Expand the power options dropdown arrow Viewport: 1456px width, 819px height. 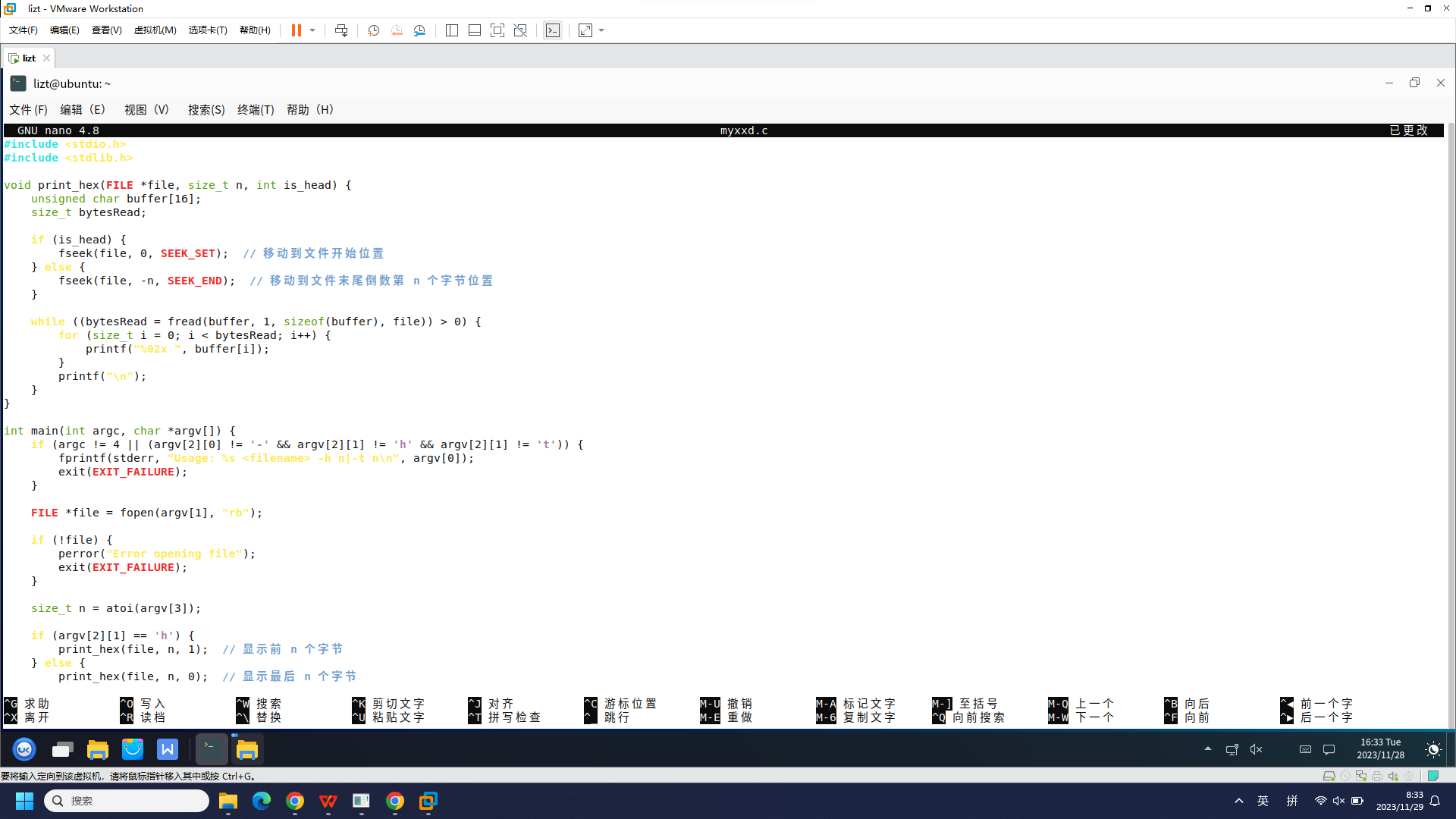[x=312, y=30]
